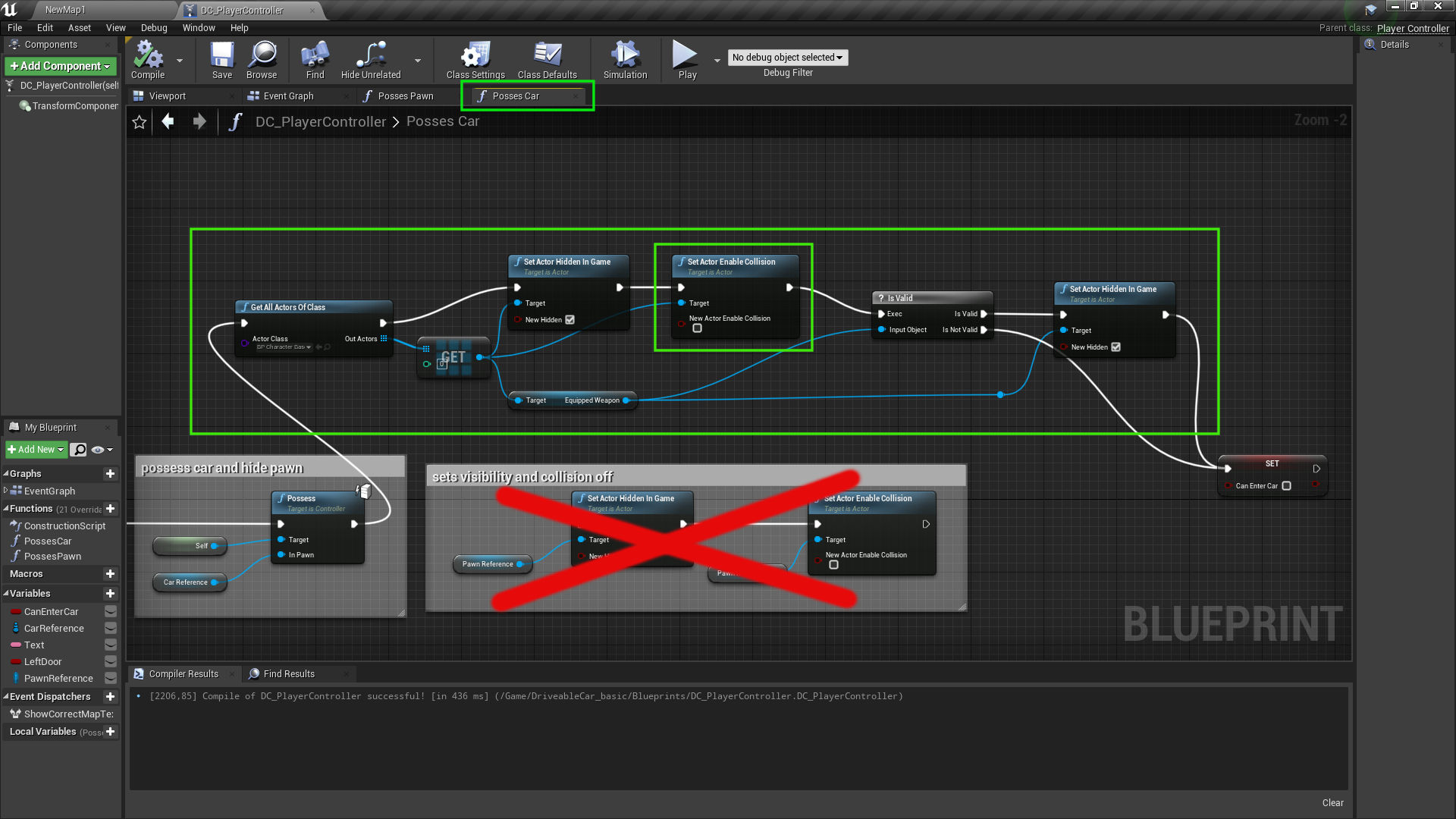
Task: Open Class Settings
Action: [475, 59]
